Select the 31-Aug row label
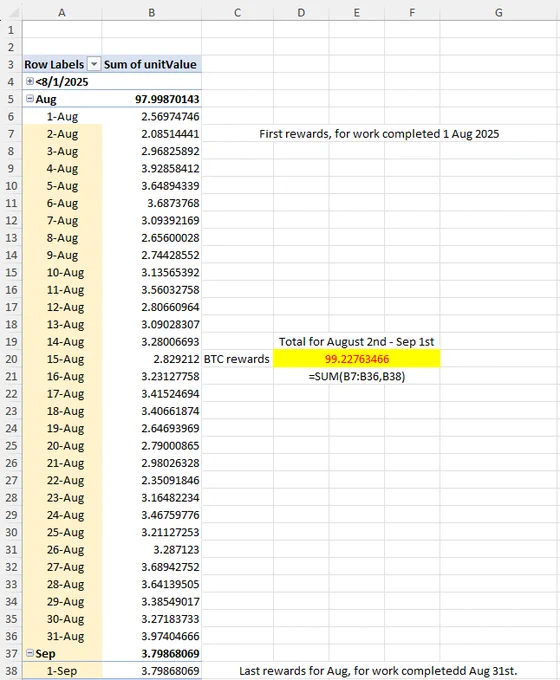560x680 pixels. click(65, 636)
